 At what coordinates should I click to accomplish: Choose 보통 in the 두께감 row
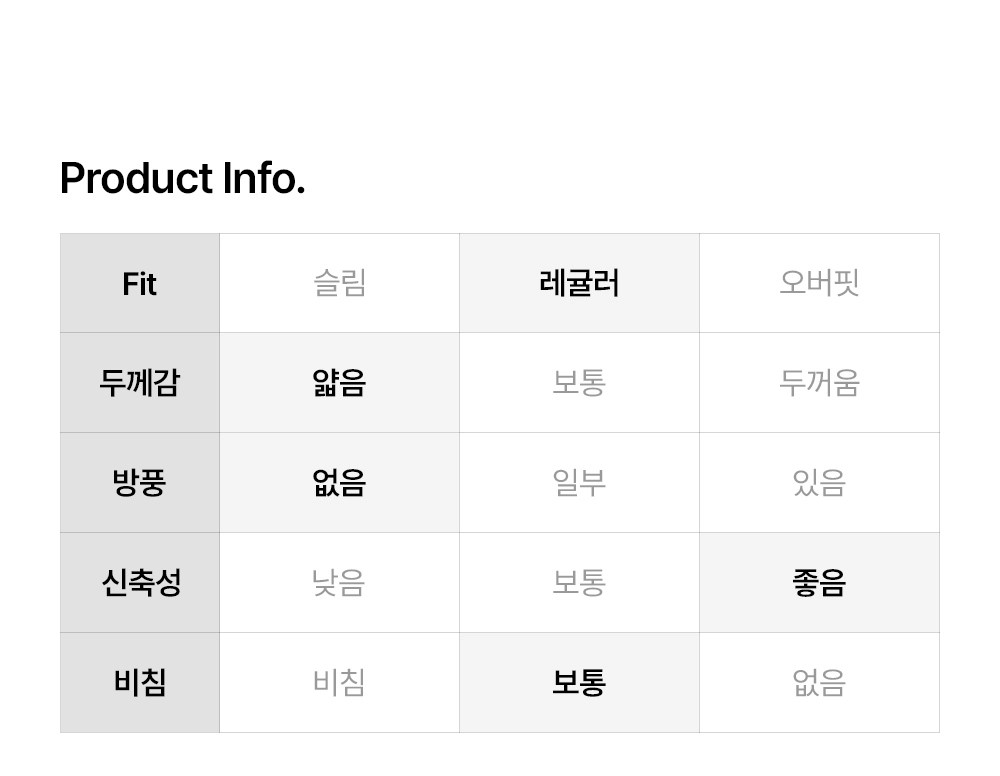(x=579, y=383)
